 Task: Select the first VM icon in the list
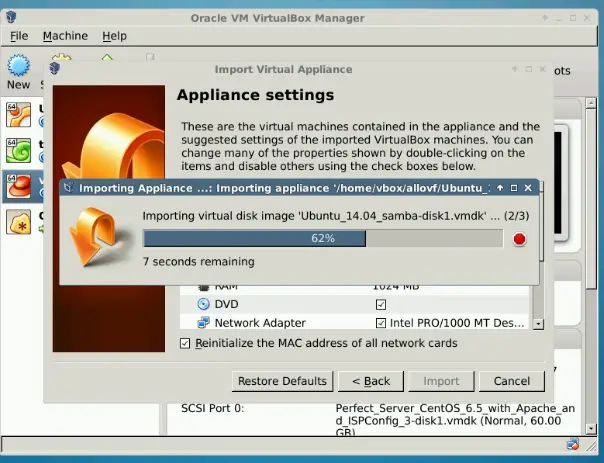(x=18, y=115)
